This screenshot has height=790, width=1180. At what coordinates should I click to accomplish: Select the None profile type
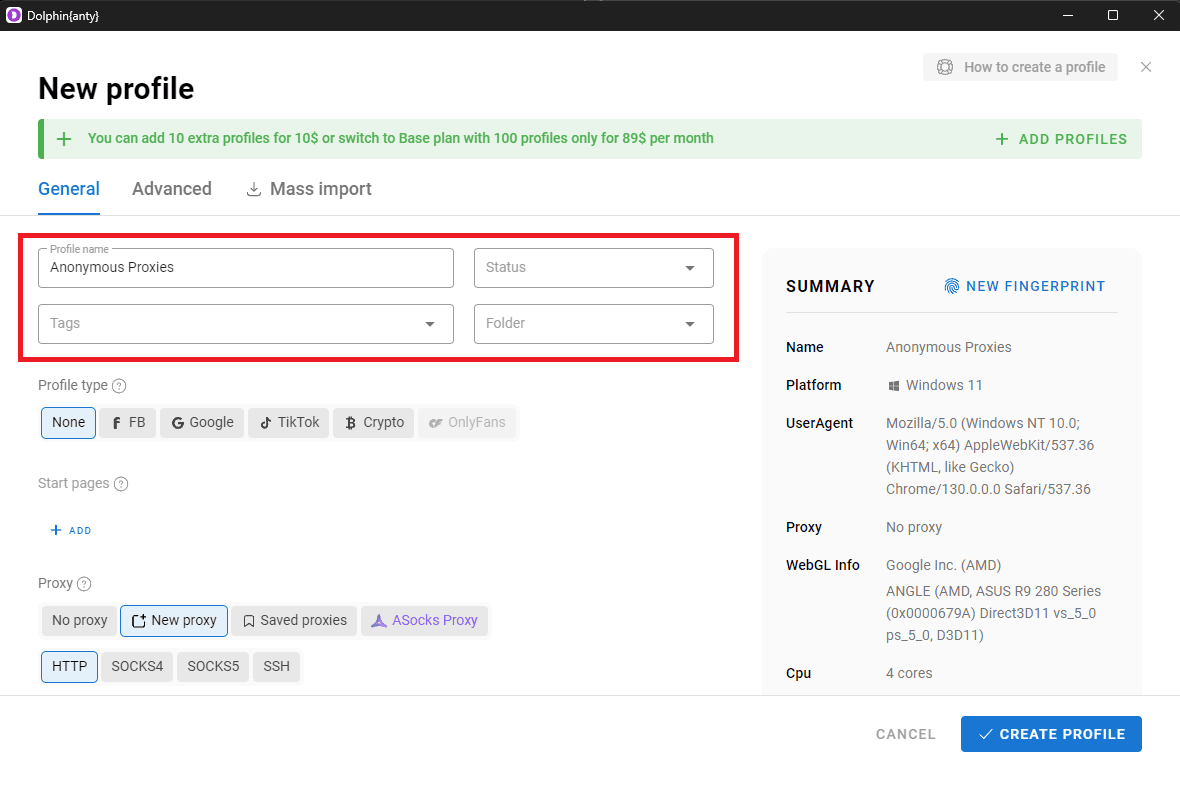67,422
